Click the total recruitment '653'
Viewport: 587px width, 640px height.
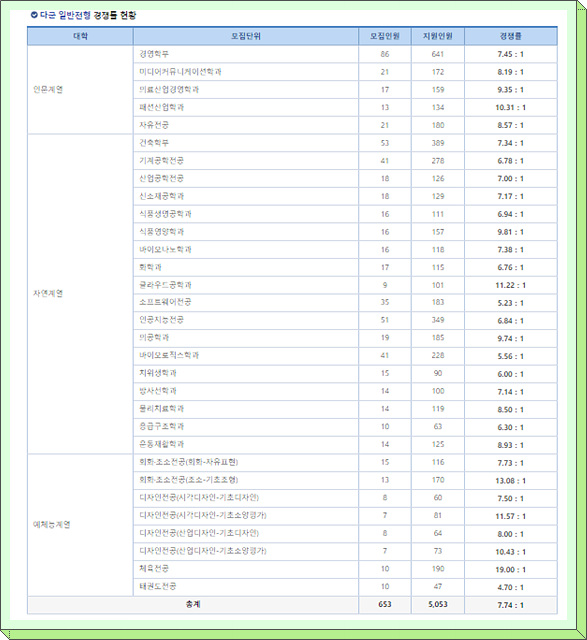click(385, 604)
